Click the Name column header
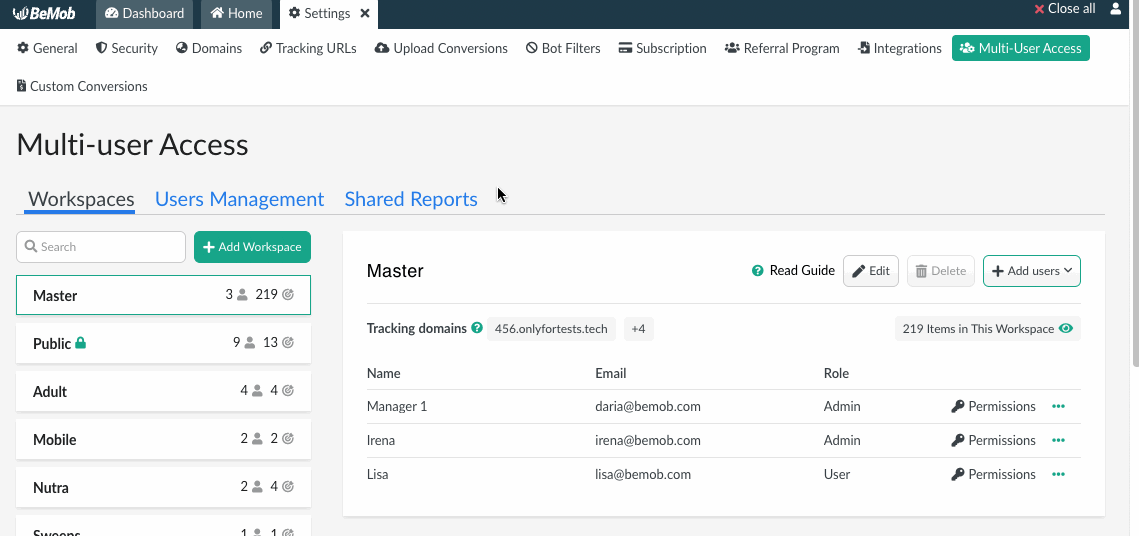 [384, 373]
